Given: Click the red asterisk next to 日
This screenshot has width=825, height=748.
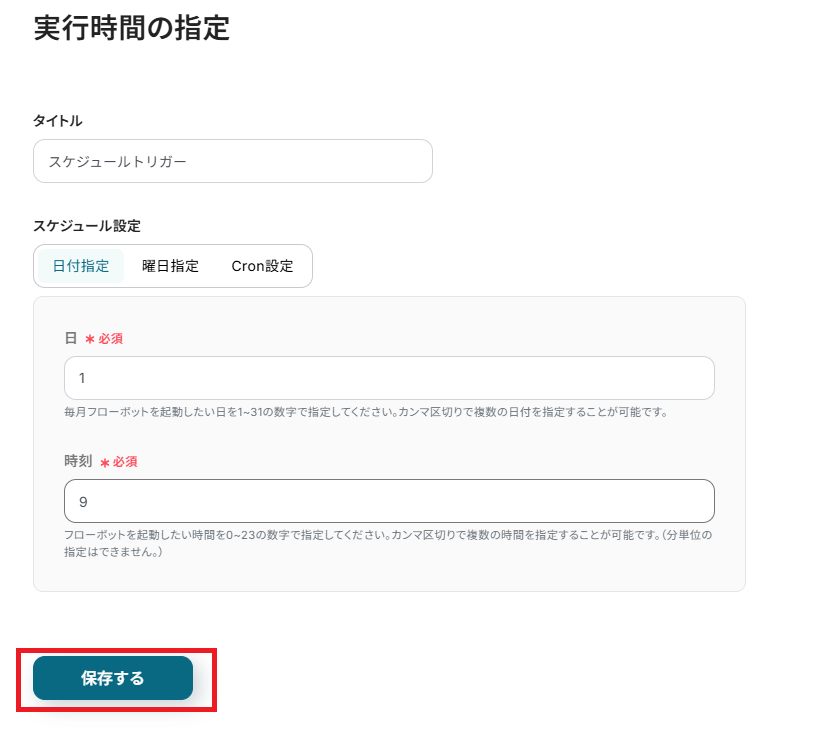Looking at the screenshot, I should point(89,340).
